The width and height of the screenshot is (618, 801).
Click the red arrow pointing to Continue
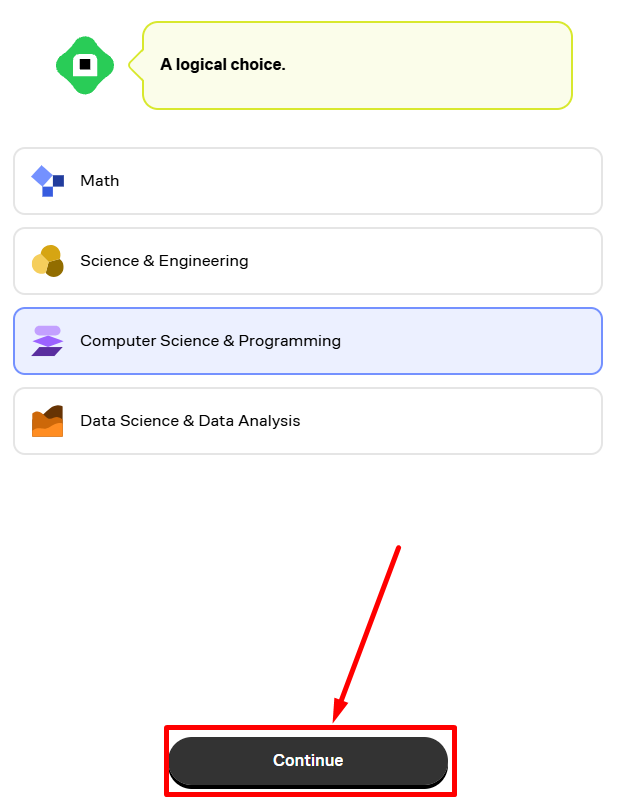coord(370,630)
